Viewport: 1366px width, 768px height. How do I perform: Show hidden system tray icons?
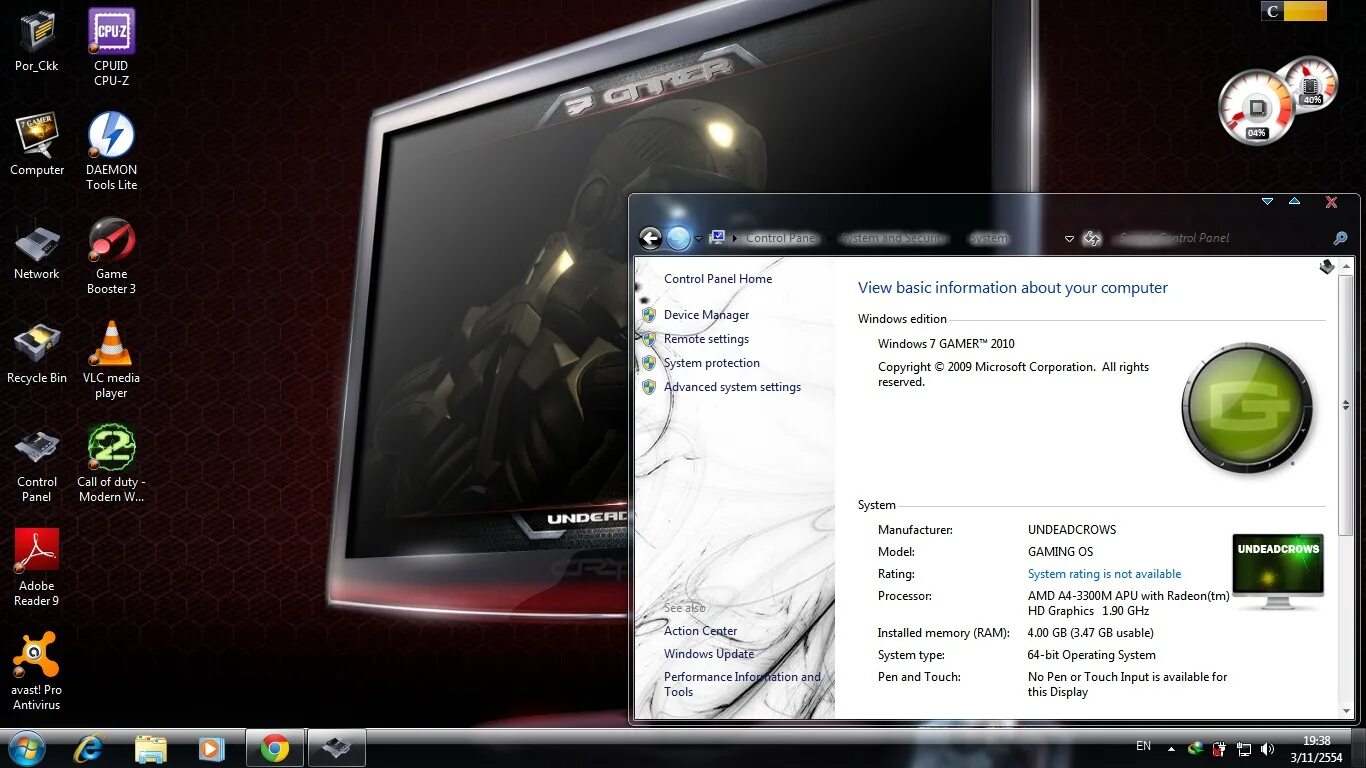point(1171,748)
